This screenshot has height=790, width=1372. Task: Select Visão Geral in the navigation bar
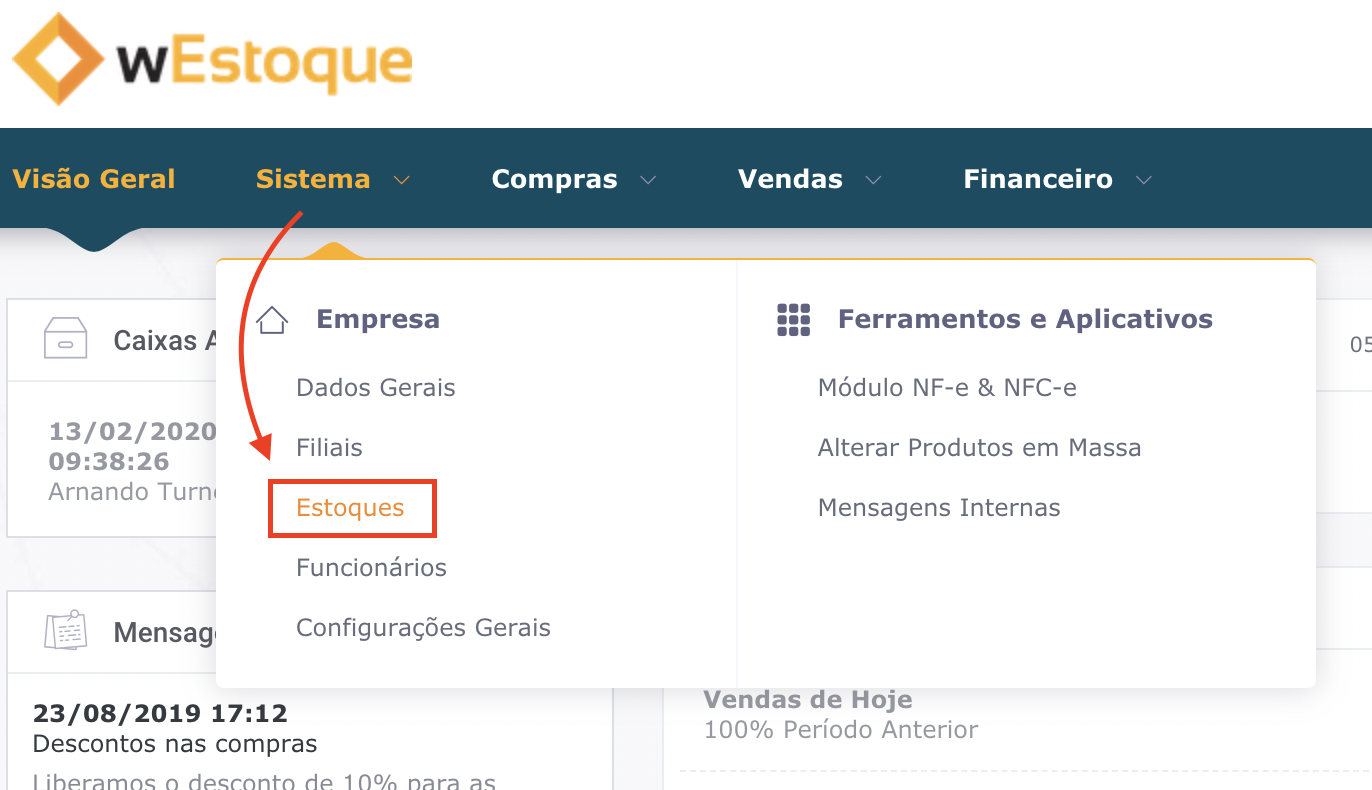point(94,178)
